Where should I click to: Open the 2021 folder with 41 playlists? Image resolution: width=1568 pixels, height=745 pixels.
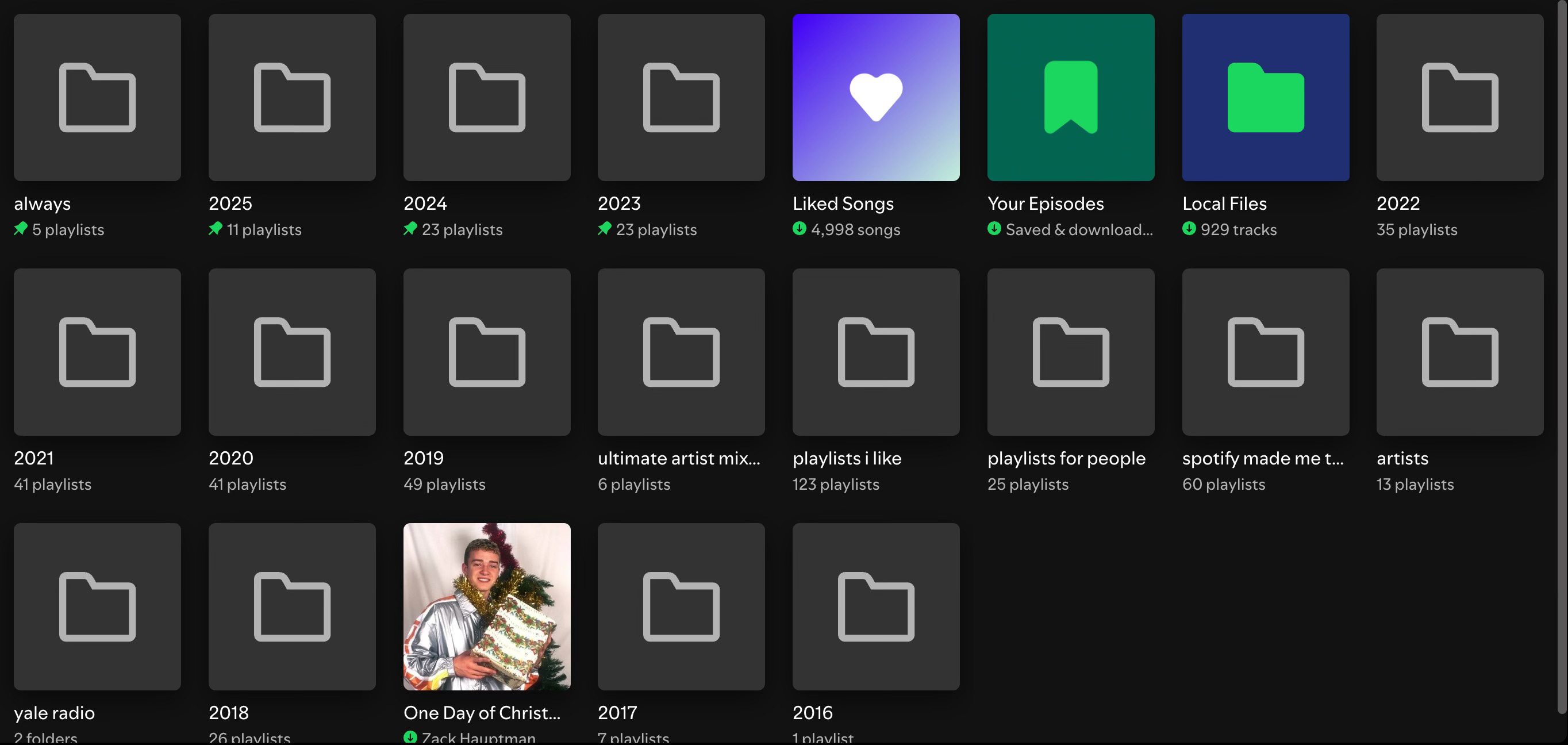(97, 352)
